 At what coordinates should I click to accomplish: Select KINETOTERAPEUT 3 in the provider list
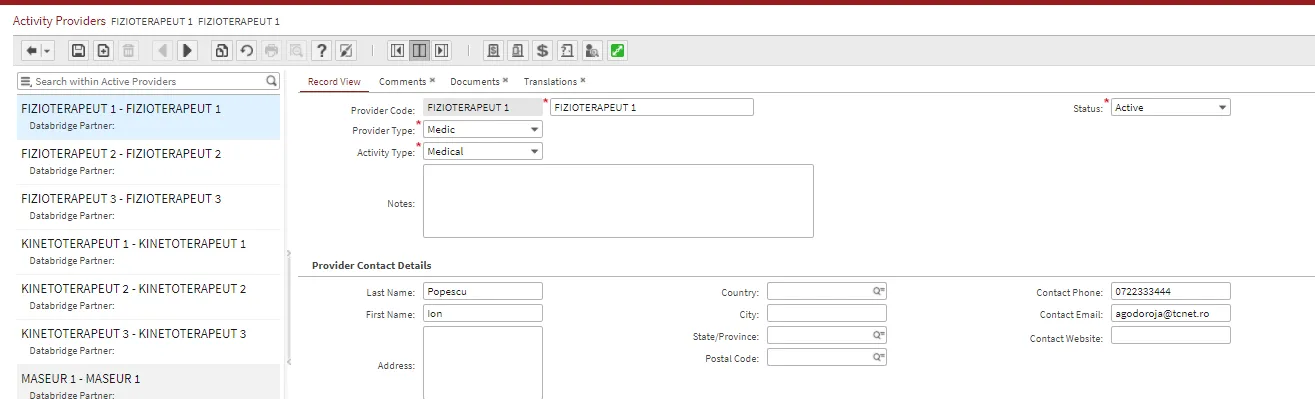(149, 342)
